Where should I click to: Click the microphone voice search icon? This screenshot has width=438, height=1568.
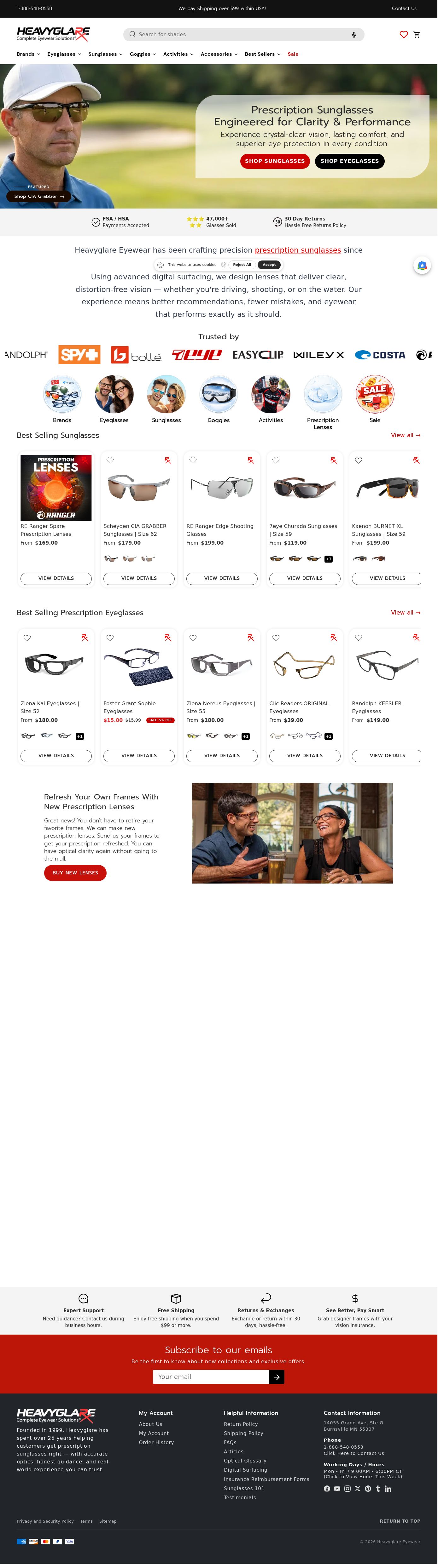pos(354,35)
